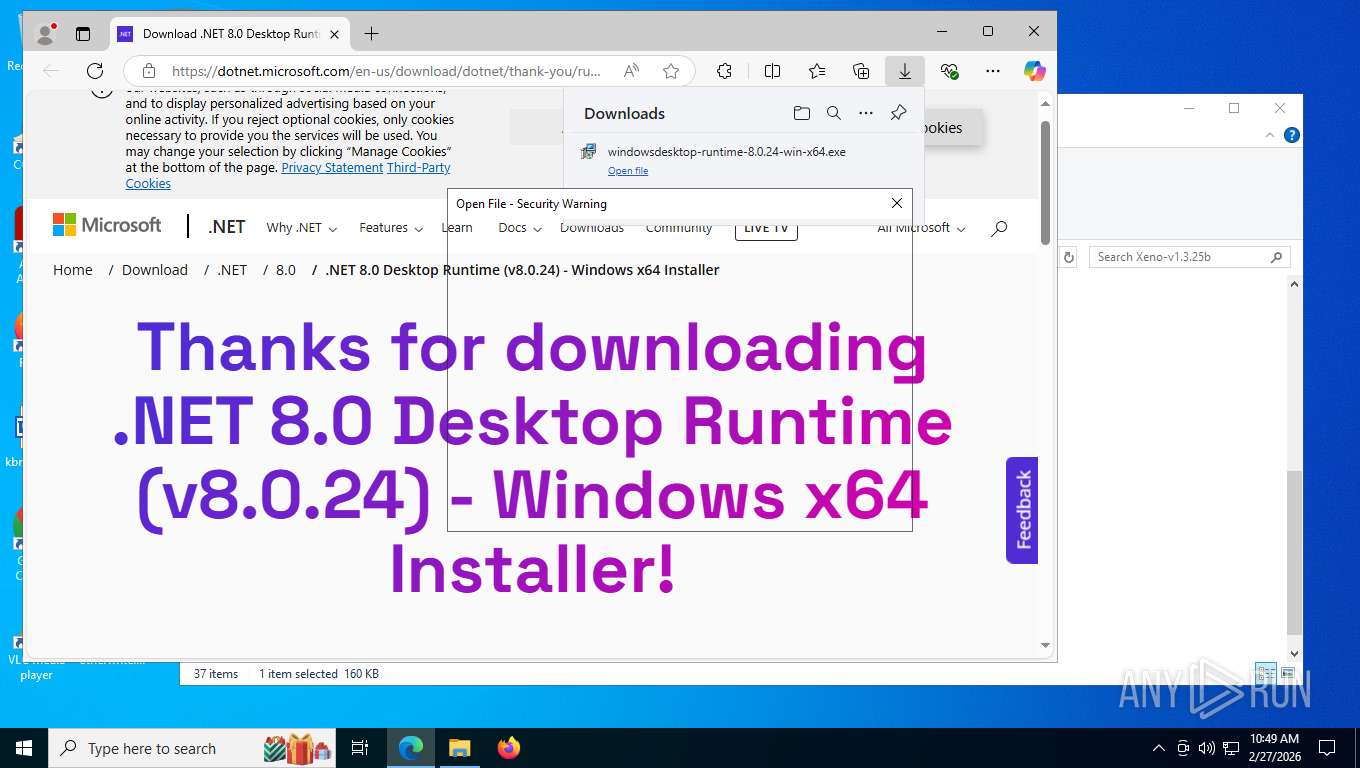Viewport: 1360px width, 768px height.
Task: Switch File Explorer to Large icons view
Action: [x=1288, y=673]
